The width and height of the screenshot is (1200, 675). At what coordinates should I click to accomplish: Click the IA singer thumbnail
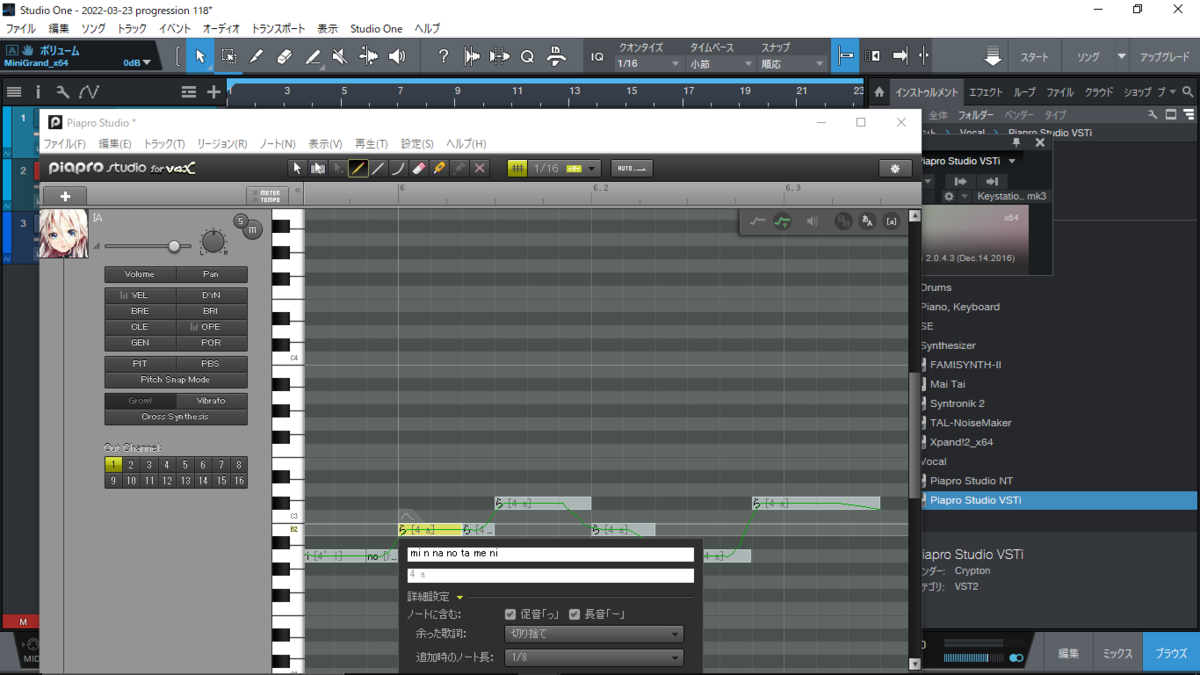(64, 235)
